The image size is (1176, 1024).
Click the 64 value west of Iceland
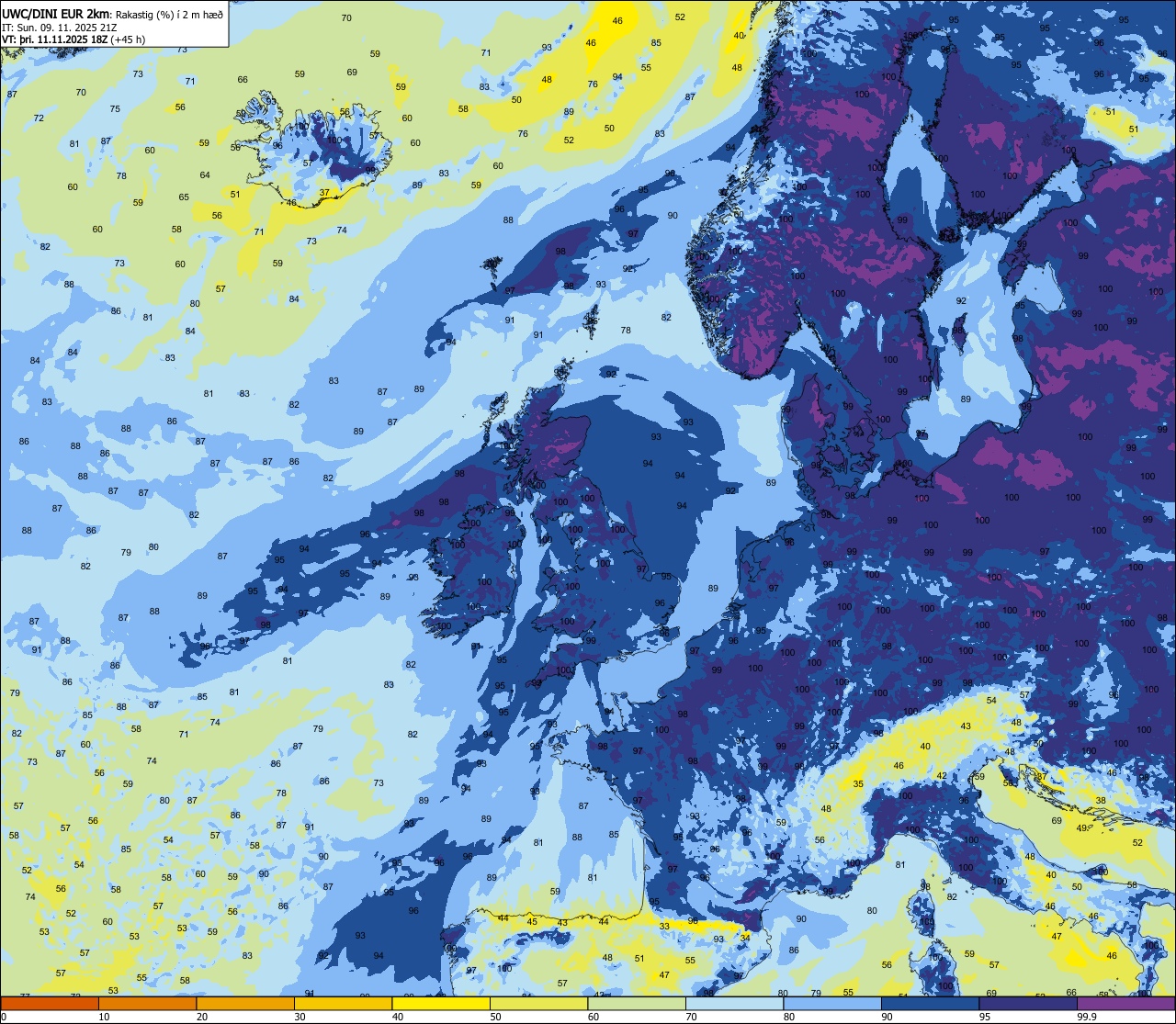point(205,175)
